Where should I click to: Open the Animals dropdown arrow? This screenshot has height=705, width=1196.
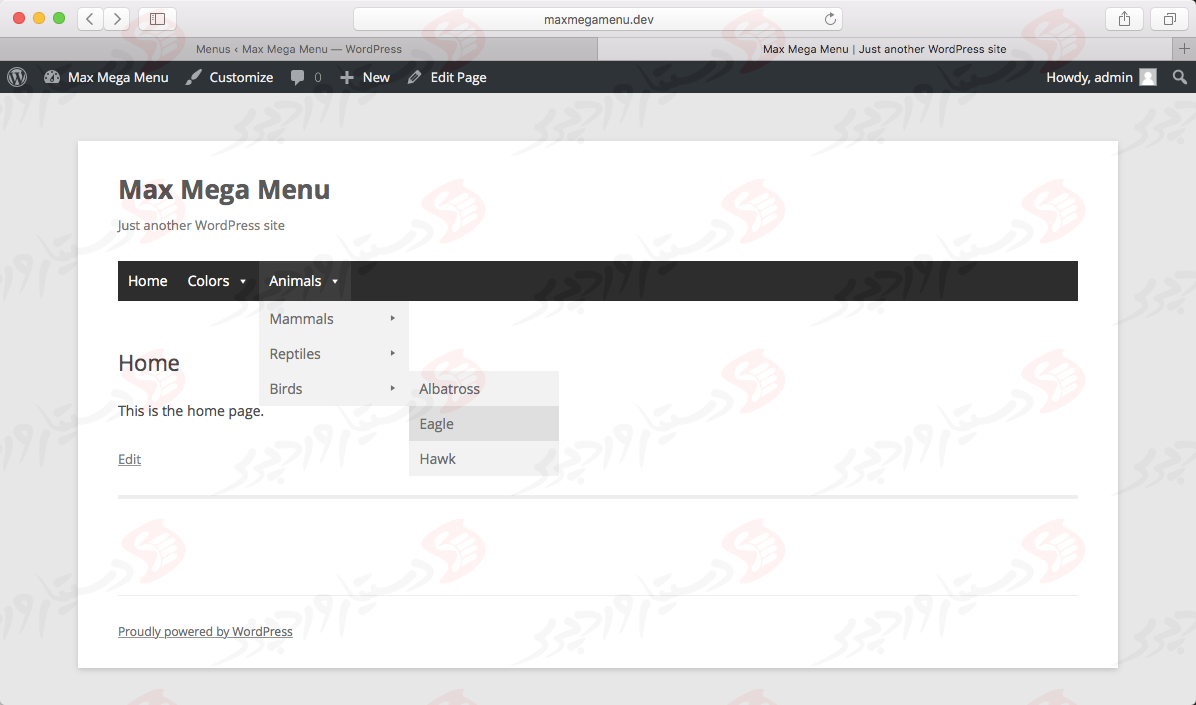point(335,281)
